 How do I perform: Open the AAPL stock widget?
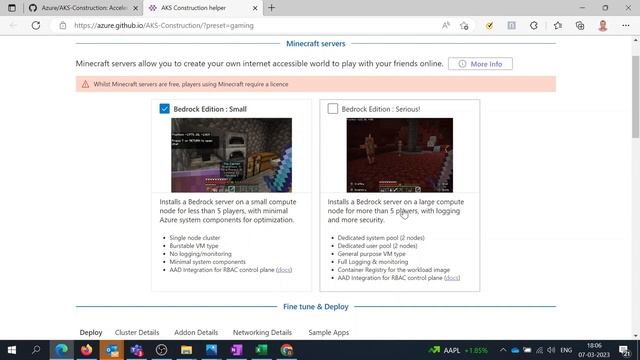(x=458, y=350)
